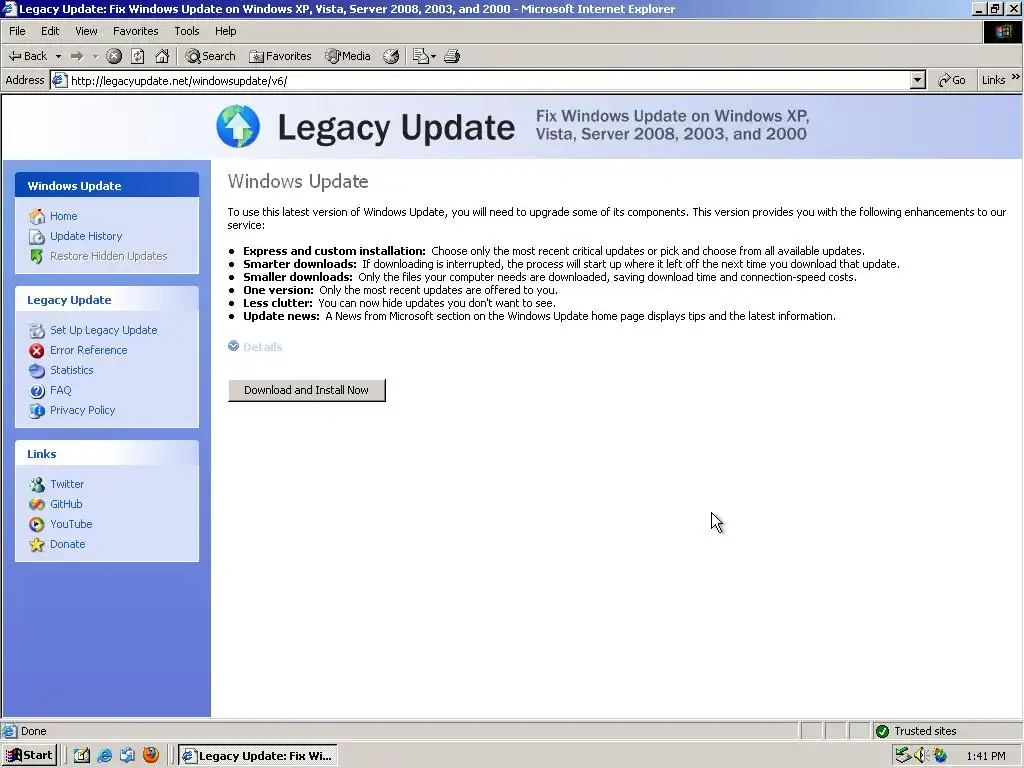This screenshot has width=1024, height=768.
Task: Click the Outlook Express quick launch icon
Action: [127, 756]
